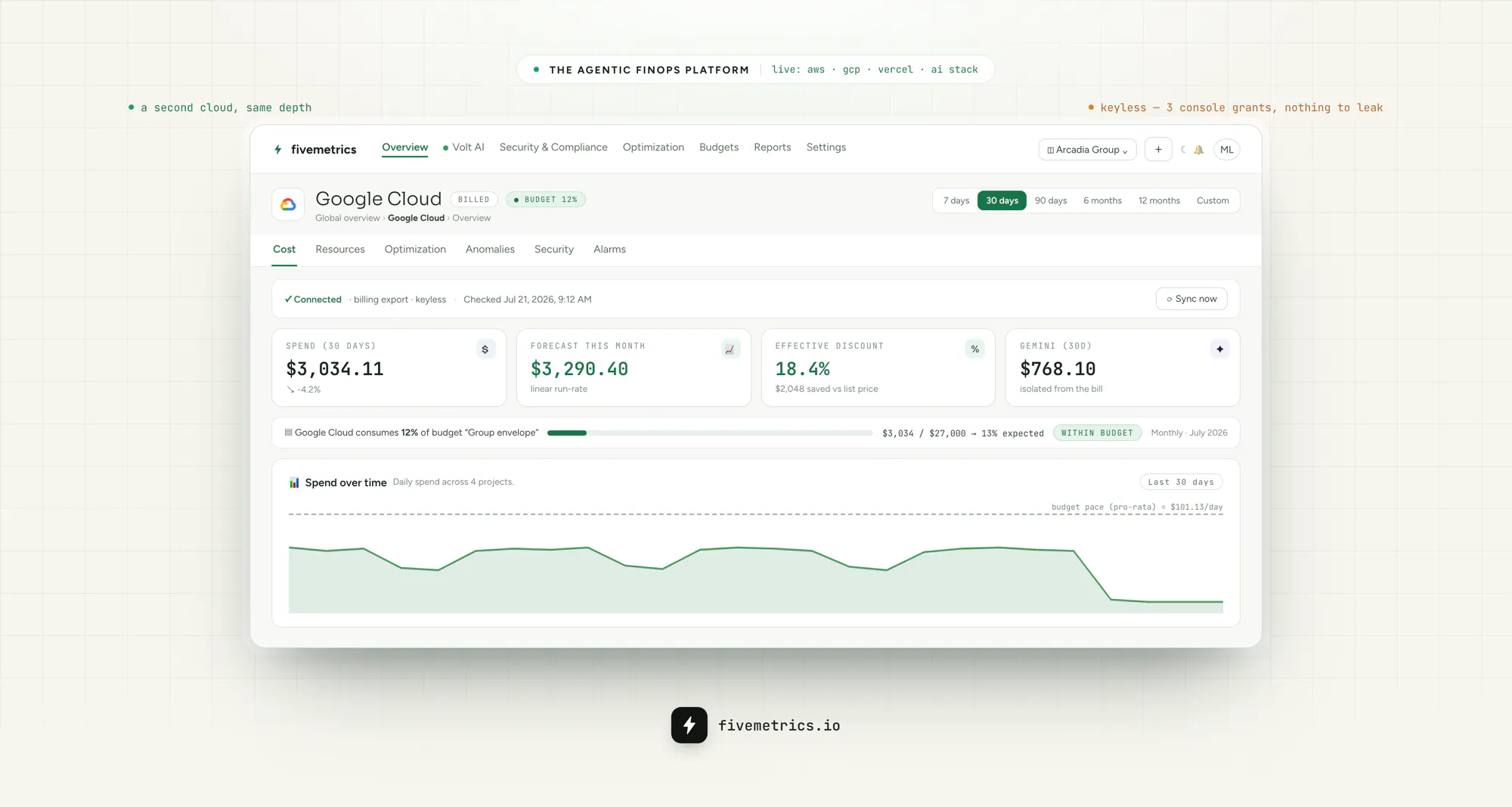Screen dimensions: 1512x807
Task: Click the black fivemetrics.io bolt badge
Action: point(689,725)
